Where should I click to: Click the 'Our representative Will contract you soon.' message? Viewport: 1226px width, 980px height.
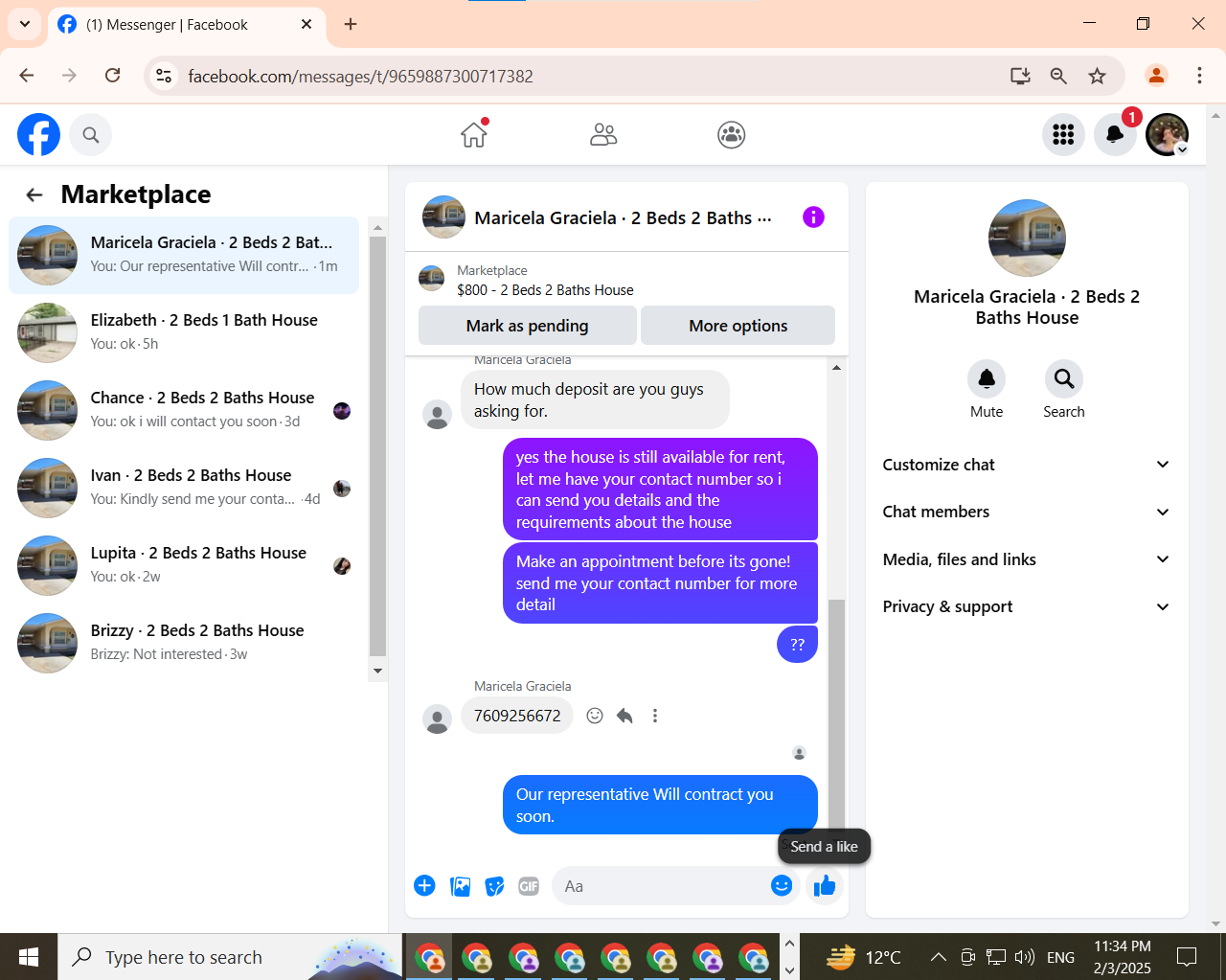point(660,805)
